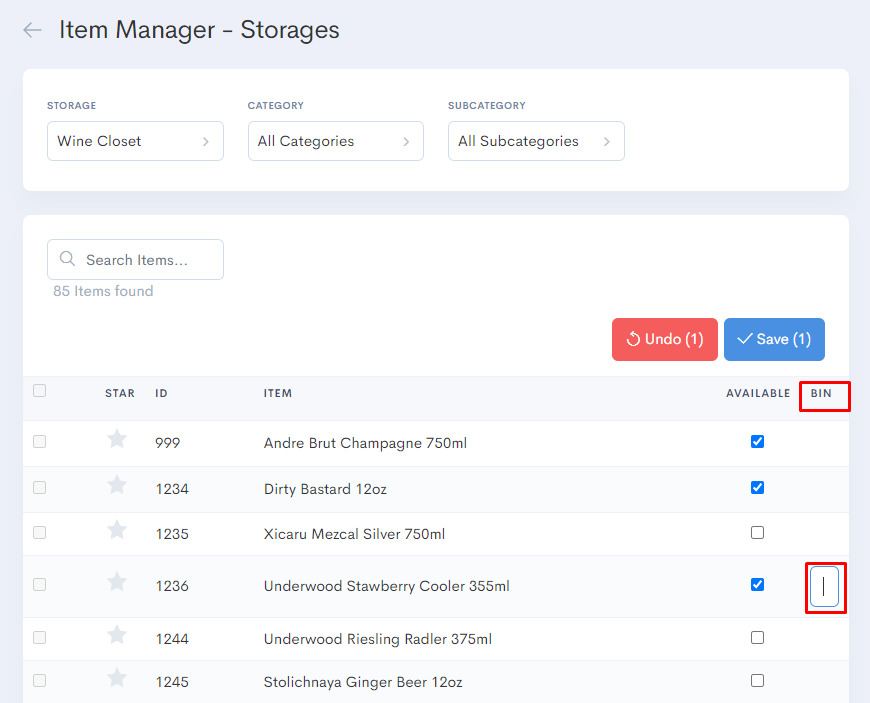870x703 pixels.
Task: Star the Andre Brut Champagne item
Action: [116, 440]
